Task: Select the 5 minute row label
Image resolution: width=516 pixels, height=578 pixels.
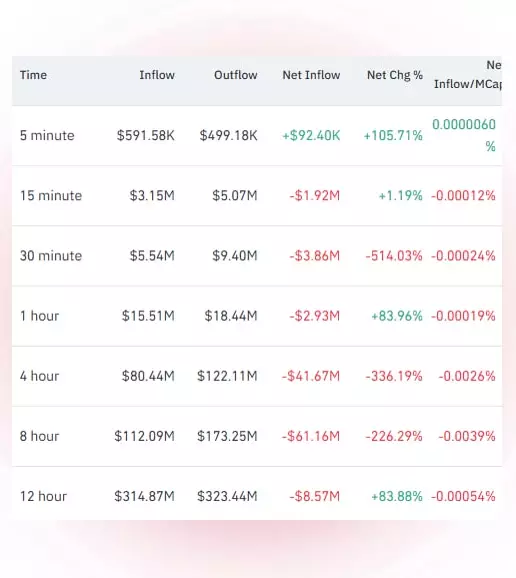Action: click(x=47, y=136)
